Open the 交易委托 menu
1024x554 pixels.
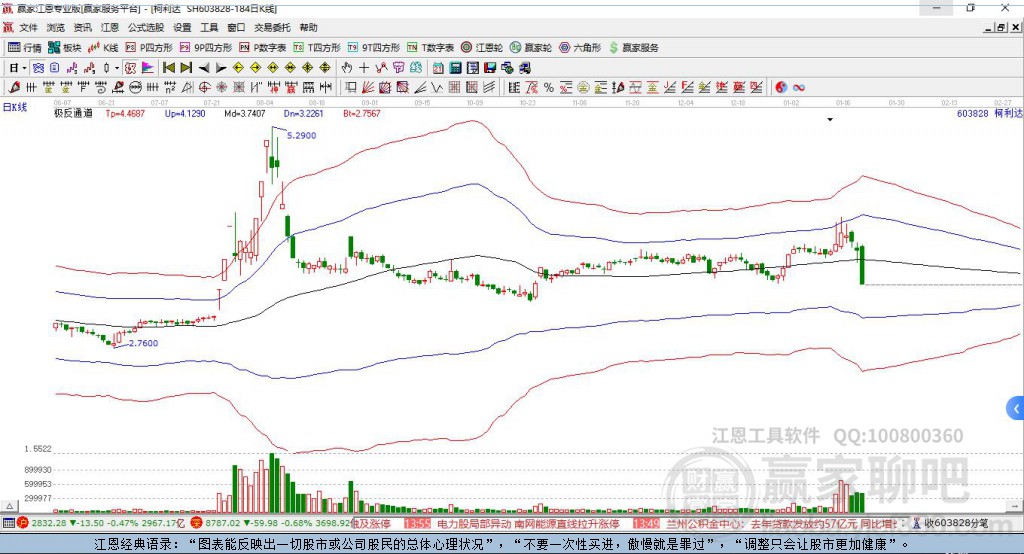(272, 27)
